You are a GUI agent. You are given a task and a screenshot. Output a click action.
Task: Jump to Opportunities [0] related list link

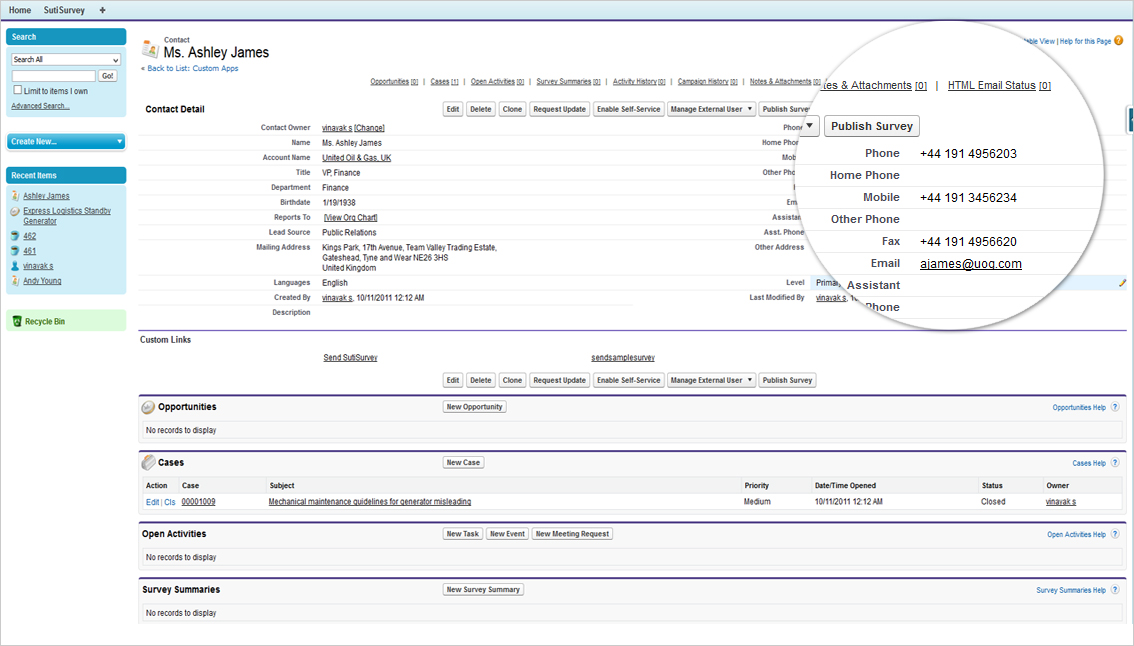[394, 82]
